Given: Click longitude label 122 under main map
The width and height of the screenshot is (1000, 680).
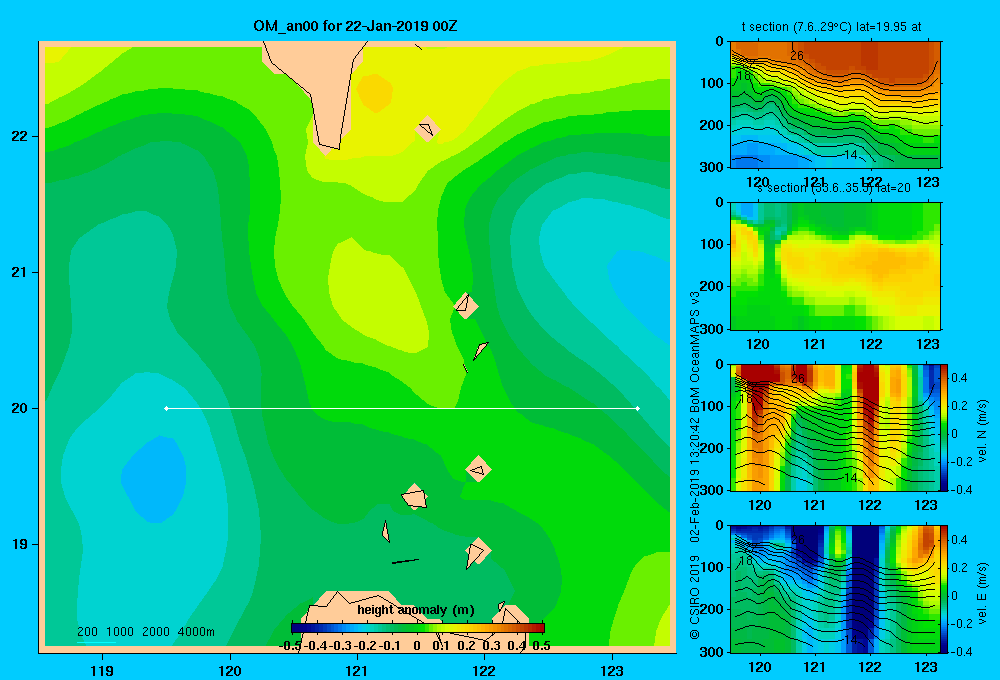Looking at the screenshot, I should pos(484,670).
